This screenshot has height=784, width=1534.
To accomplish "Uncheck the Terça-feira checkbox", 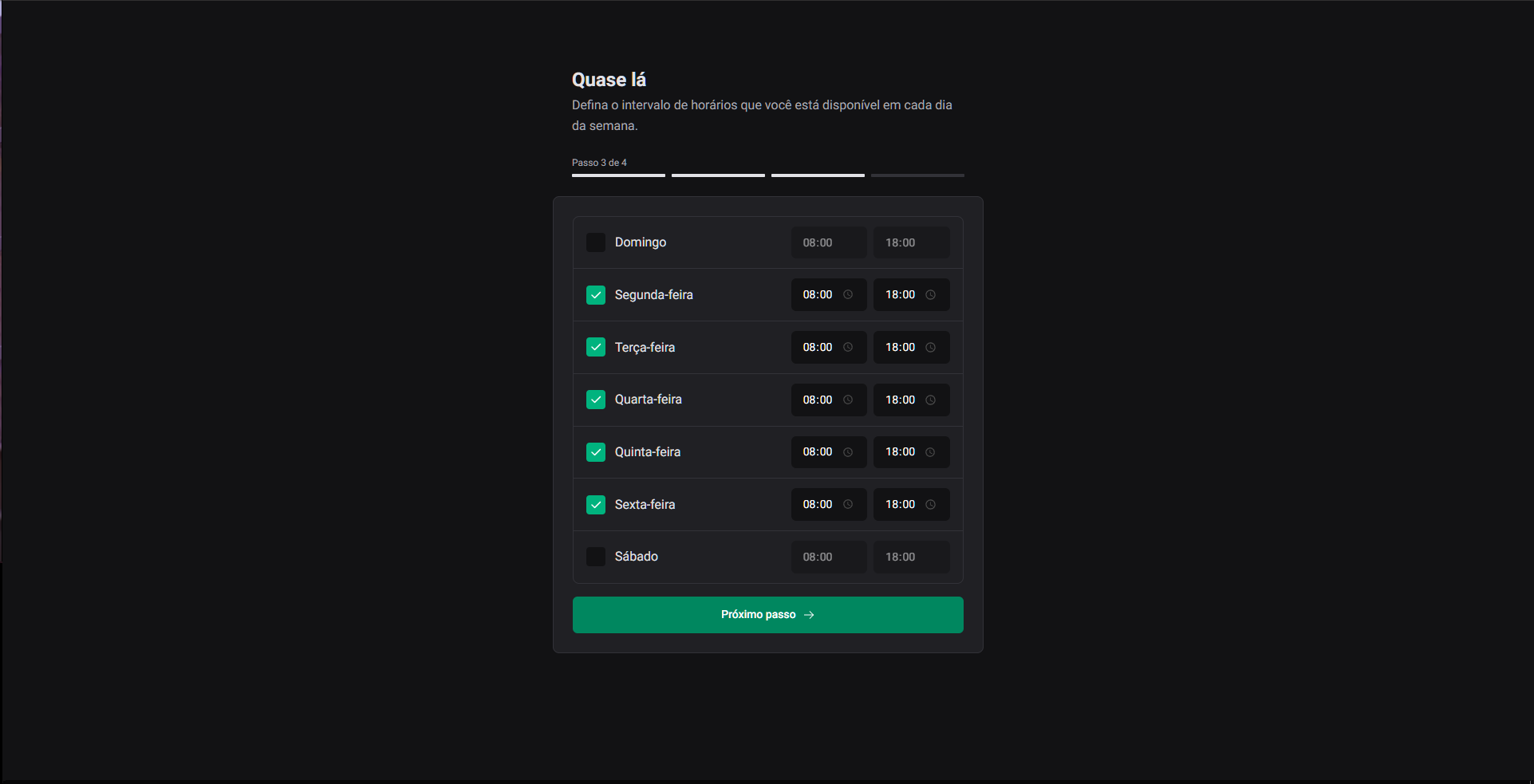I will point(596,347).
